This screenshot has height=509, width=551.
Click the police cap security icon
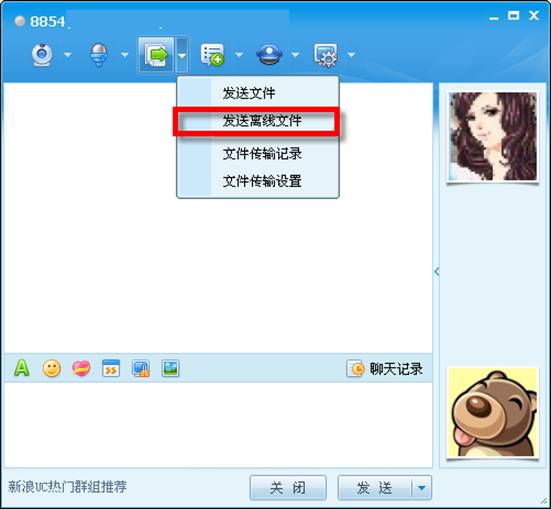269,55
